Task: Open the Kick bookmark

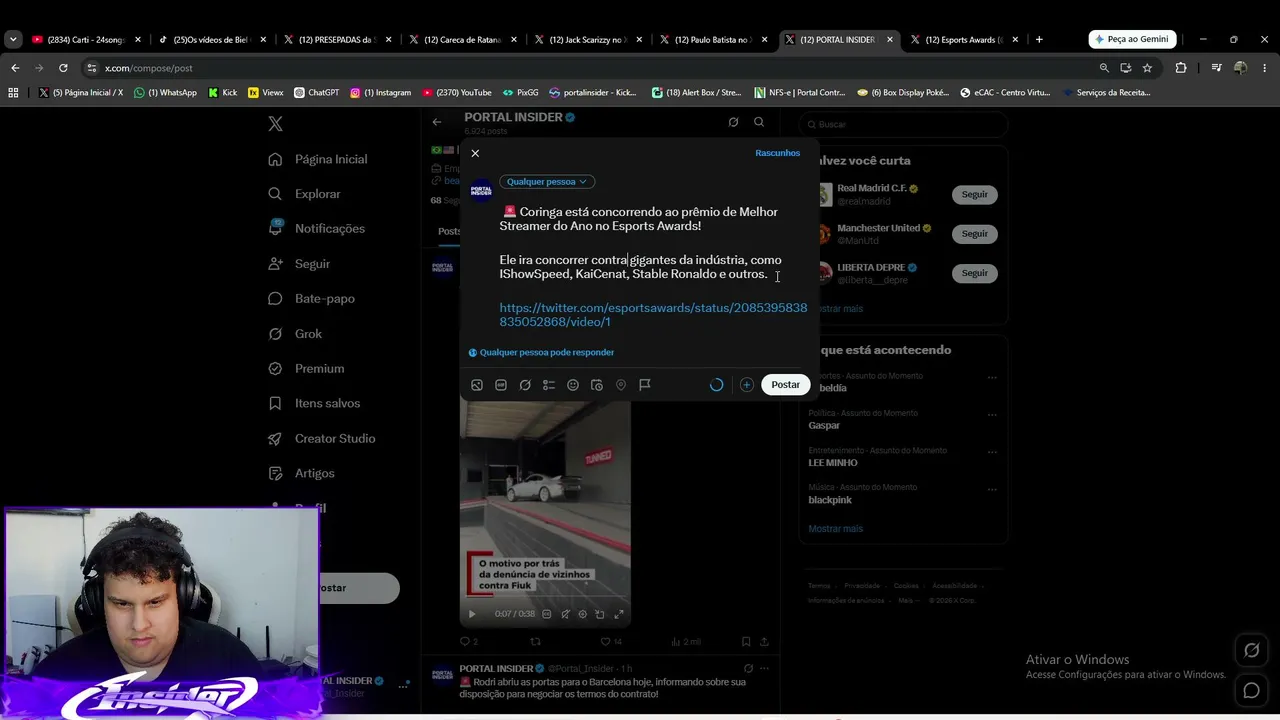Action: click(222, 93)
